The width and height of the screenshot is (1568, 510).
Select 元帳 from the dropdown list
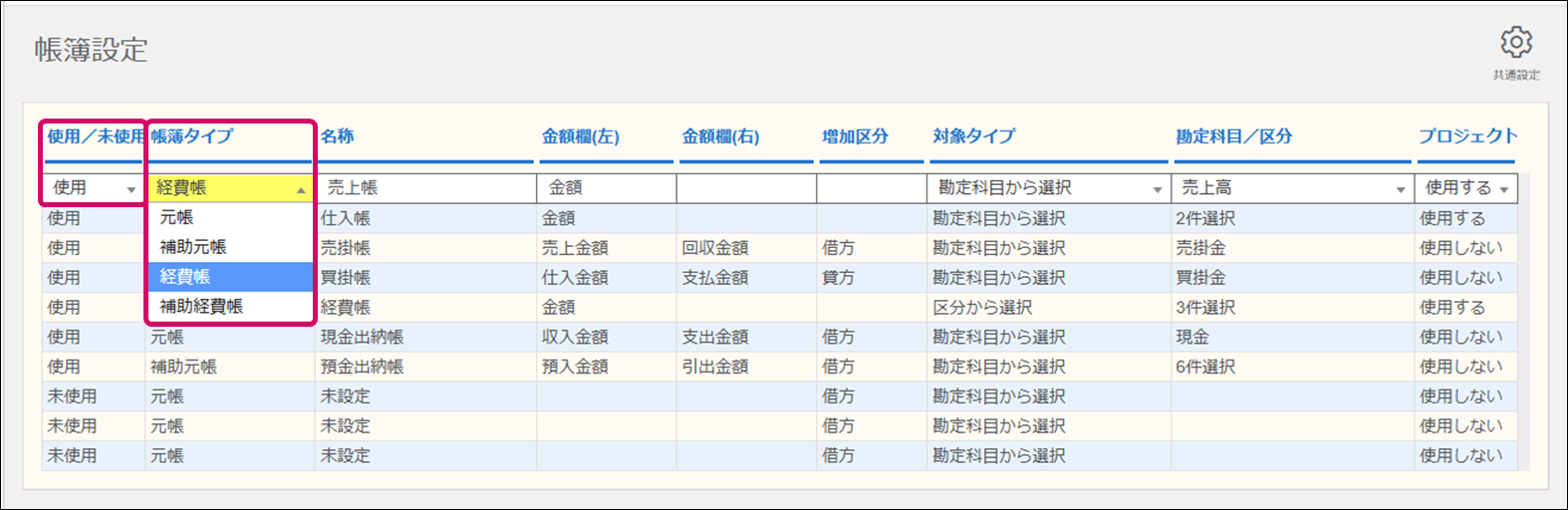(x=177, y=217)
